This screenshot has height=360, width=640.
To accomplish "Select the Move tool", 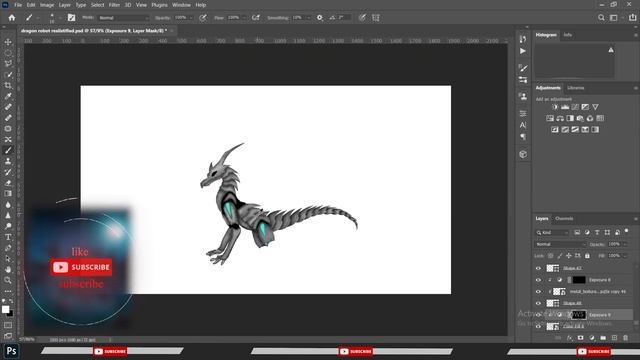I will [8, 42].
